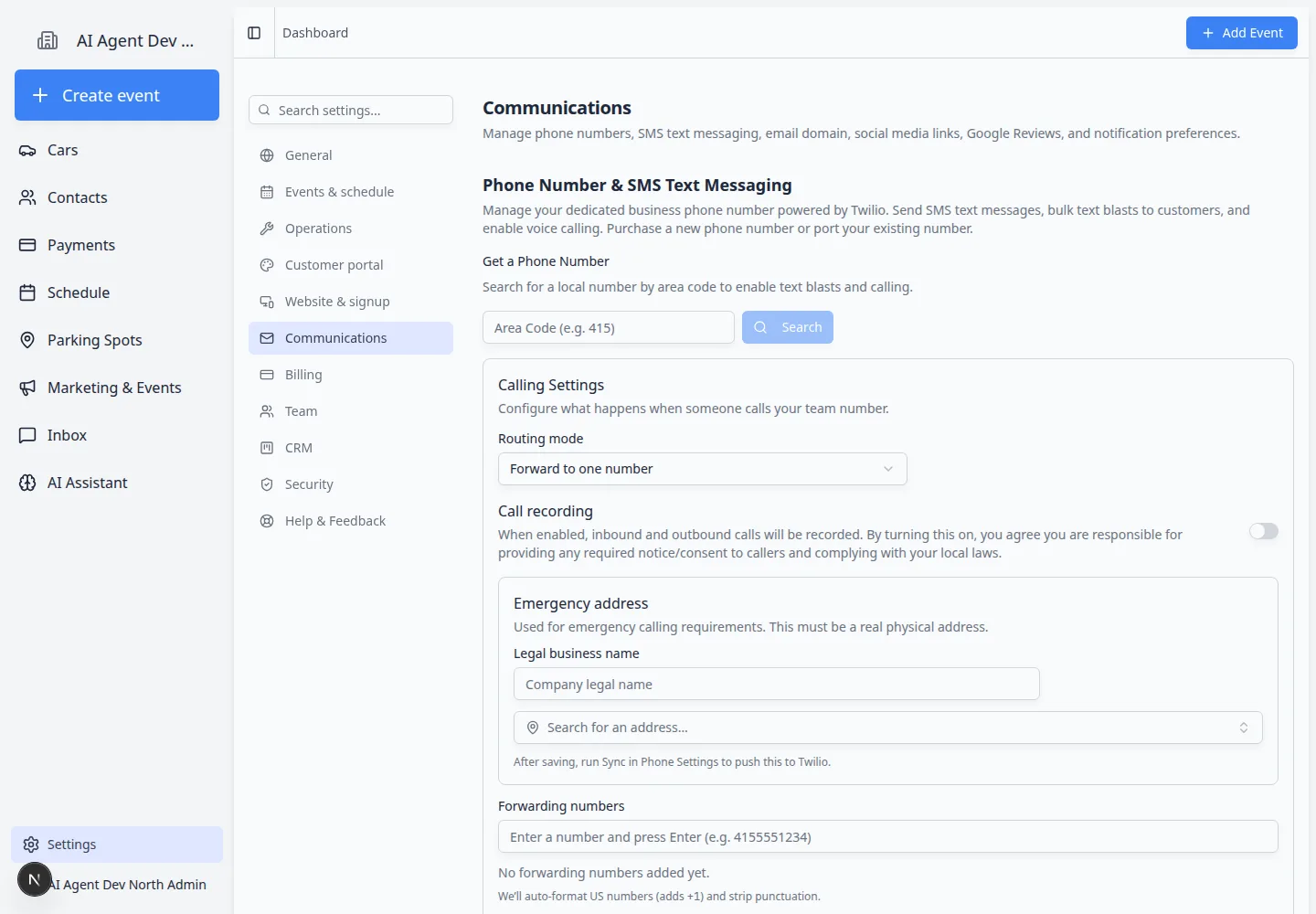The width and height of the screenshot is (1316, 914).
Task: Click the Payments card icon
Action: coord(27,245)
